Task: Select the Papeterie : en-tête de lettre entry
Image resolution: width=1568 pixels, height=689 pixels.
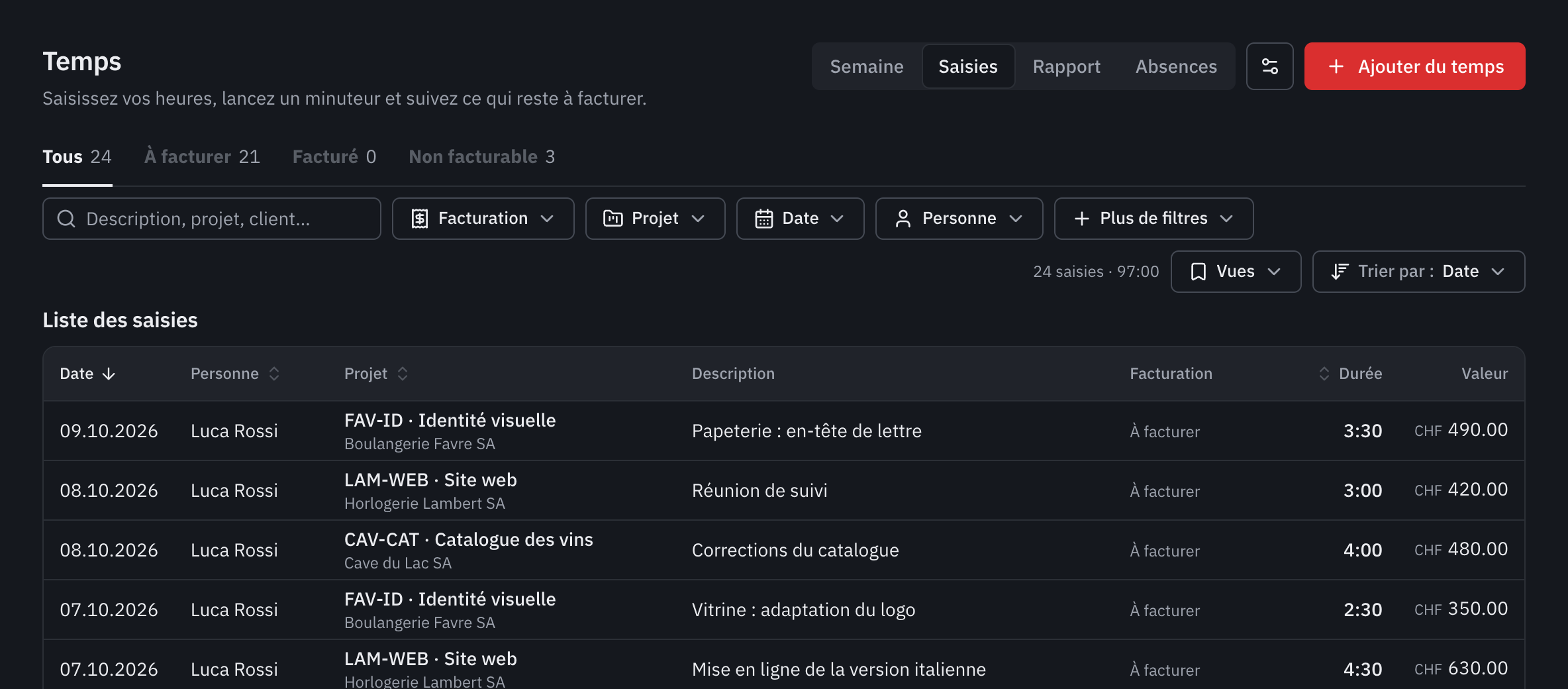Action: (784, 431)
